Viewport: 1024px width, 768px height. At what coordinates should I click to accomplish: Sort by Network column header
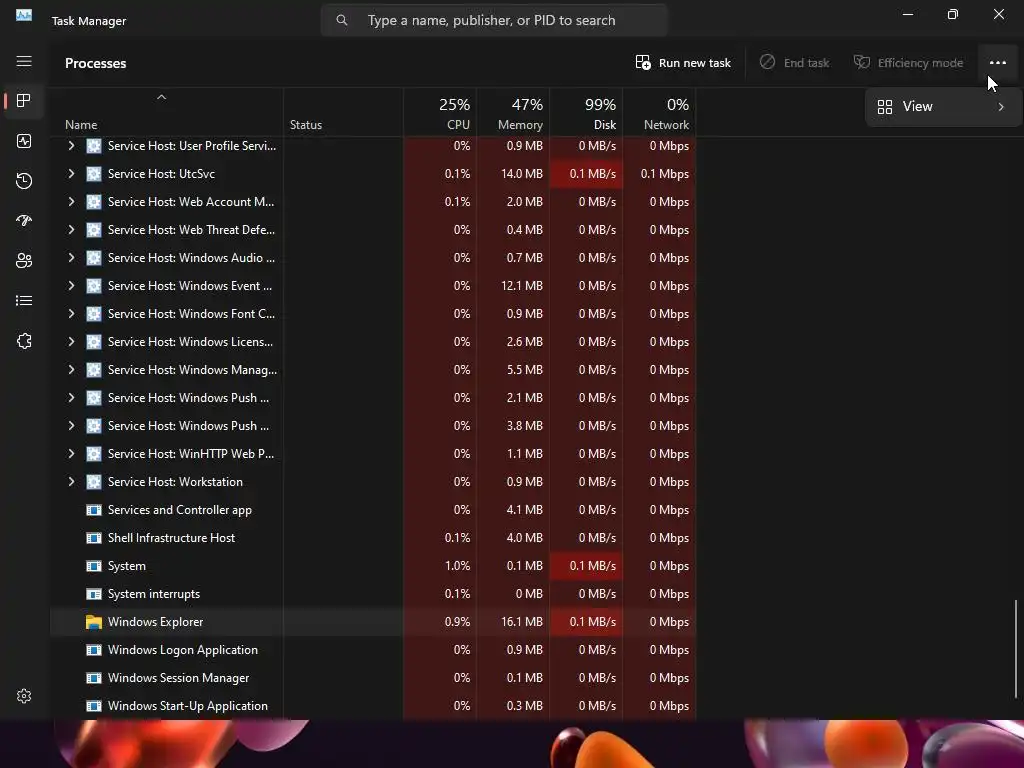(660, 112)
